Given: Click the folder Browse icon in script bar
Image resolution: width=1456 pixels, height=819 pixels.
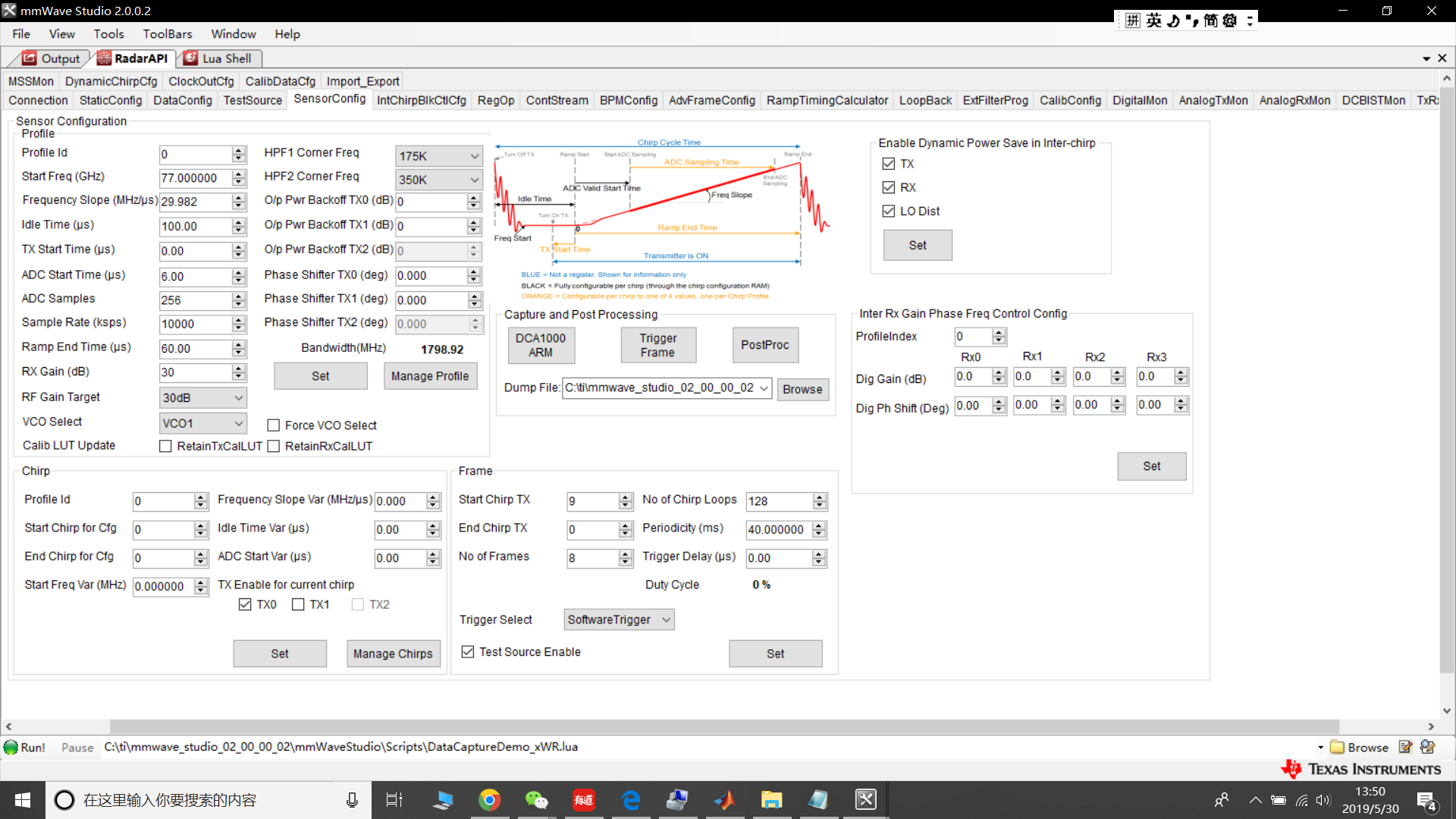Looking at the screenshot, I should tap(1338, 747).
